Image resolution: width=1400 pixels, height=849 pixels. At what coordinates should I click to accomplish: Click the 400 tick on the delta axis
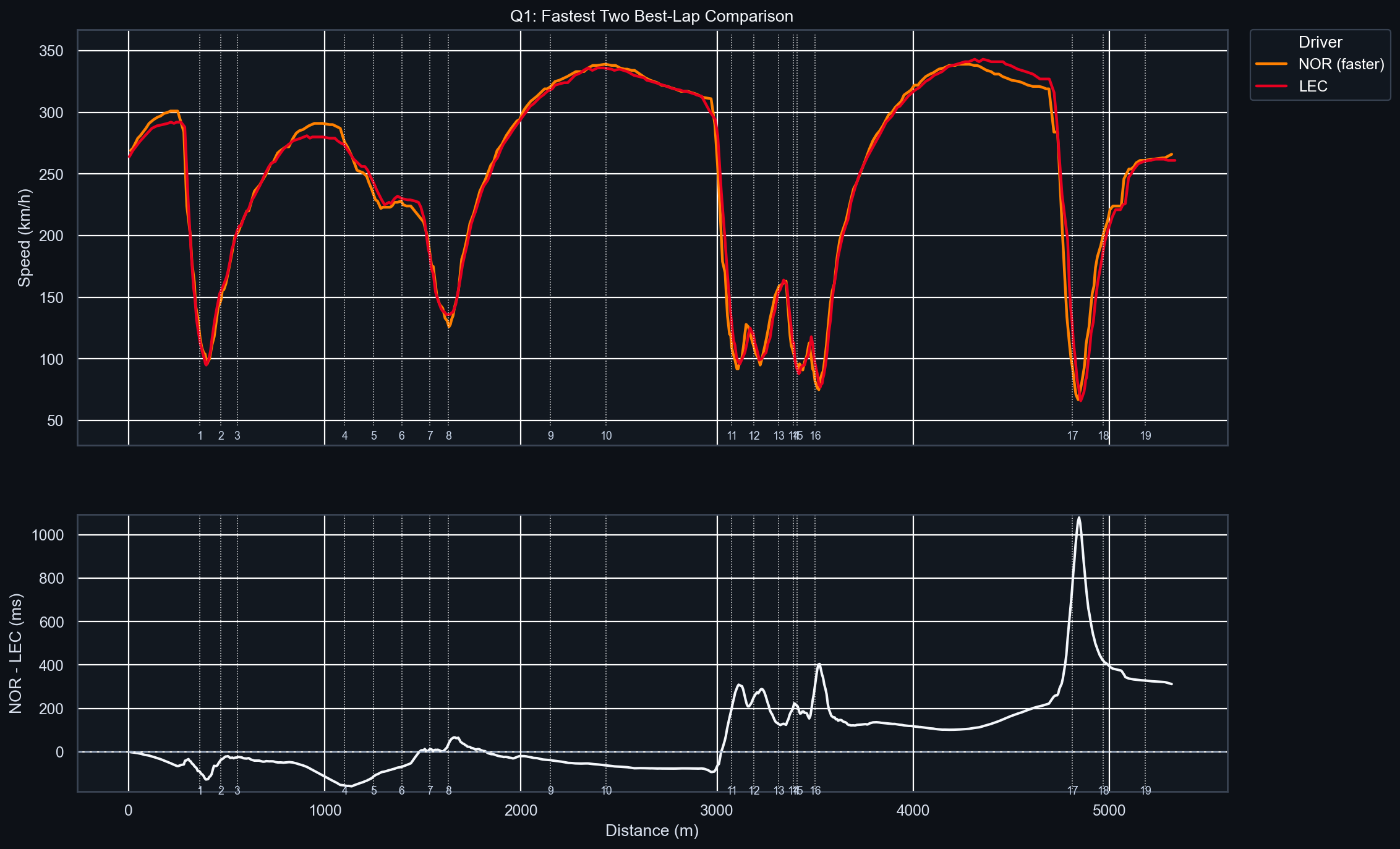click(51, 665)
